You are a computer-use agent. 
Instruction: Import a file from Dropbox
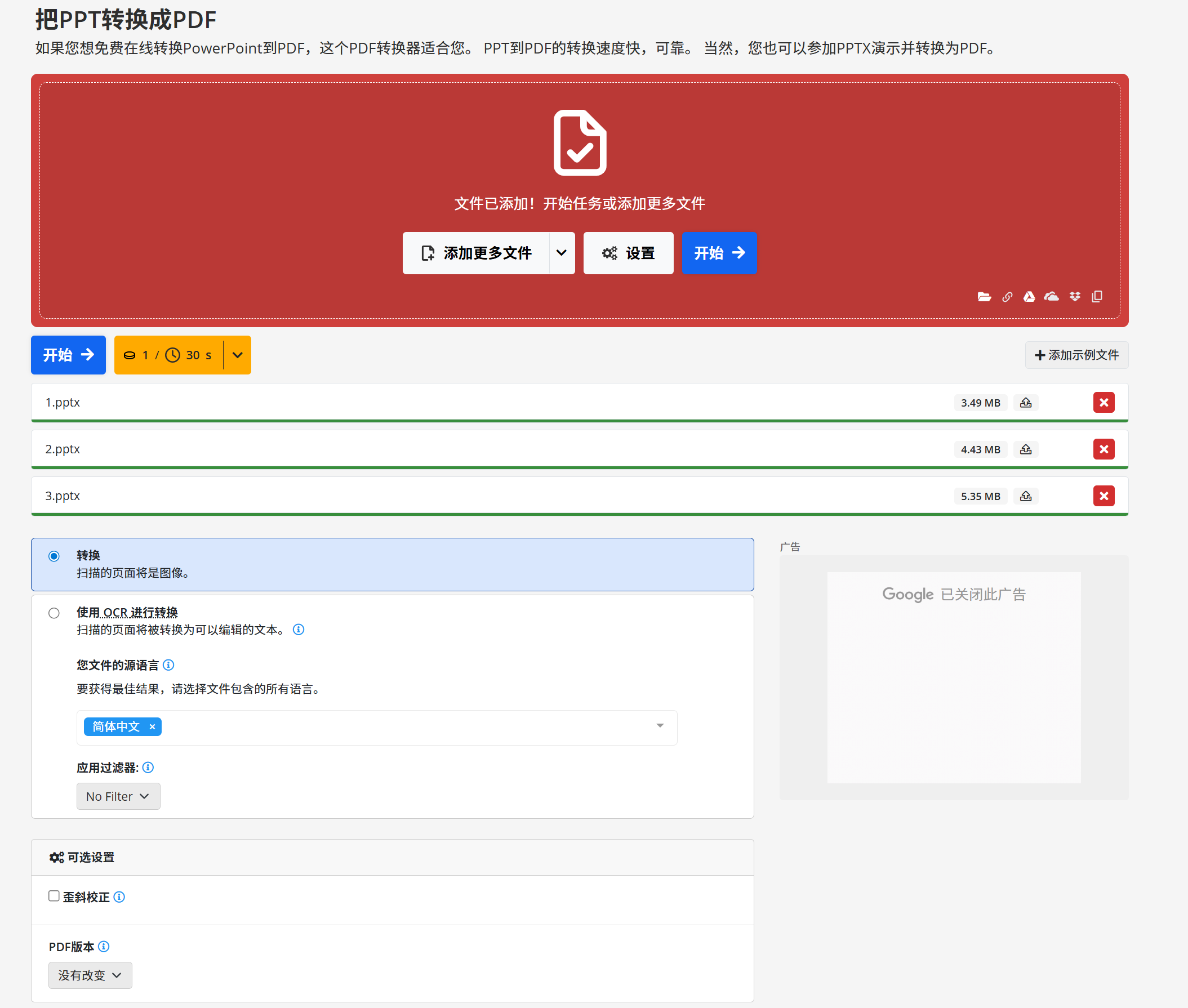[x=1074, y=297]
